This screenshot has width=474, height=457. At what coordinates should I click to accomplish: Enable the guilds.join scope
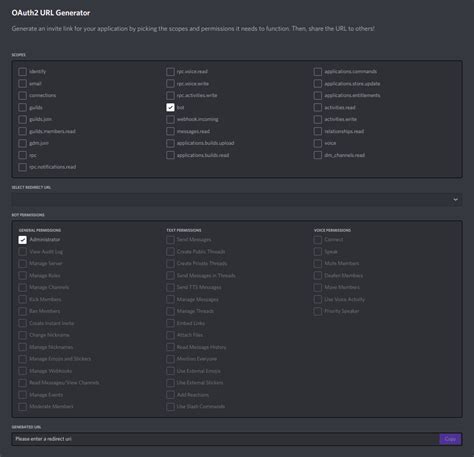[x=22, y=119]
